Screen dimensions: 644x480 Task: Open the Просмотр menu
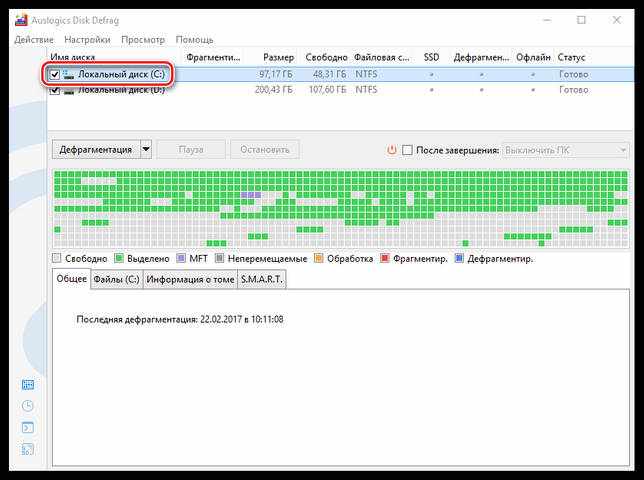click(143, 40)
